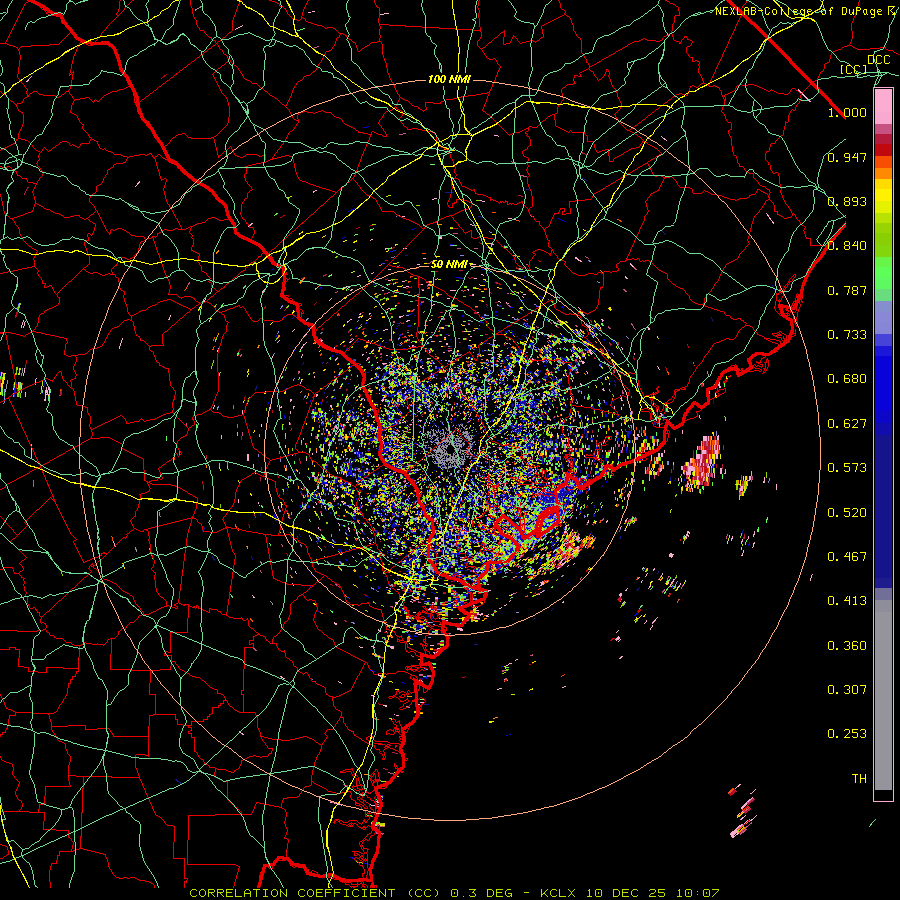The width and height of the screenshot is (900, 900).
Task: Click the TH threshold label on the legend
Action: [859, 779]
